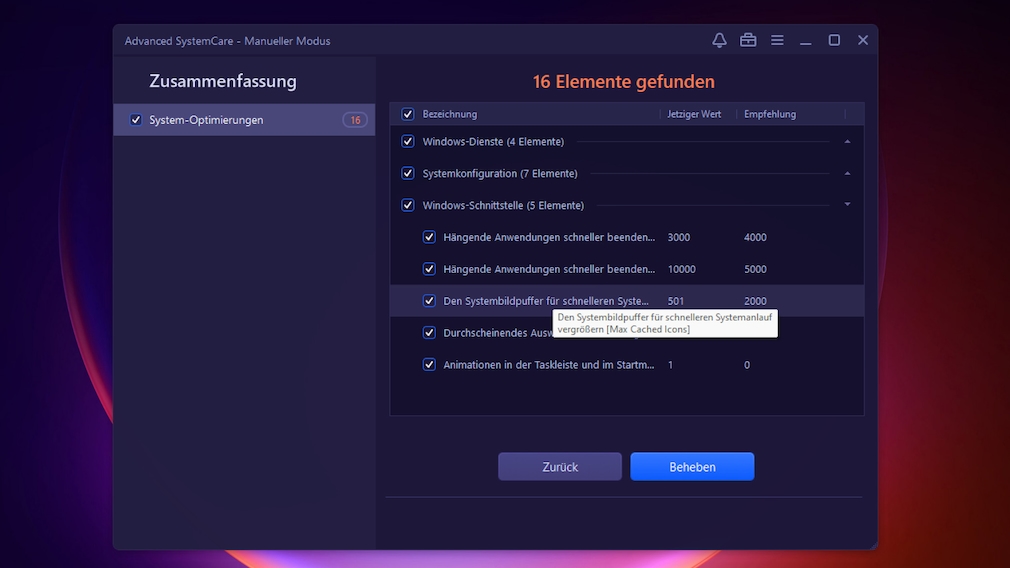
Task: Toggle the select-all Bezeichnung checkbox
Action: (x=408, y=114)
